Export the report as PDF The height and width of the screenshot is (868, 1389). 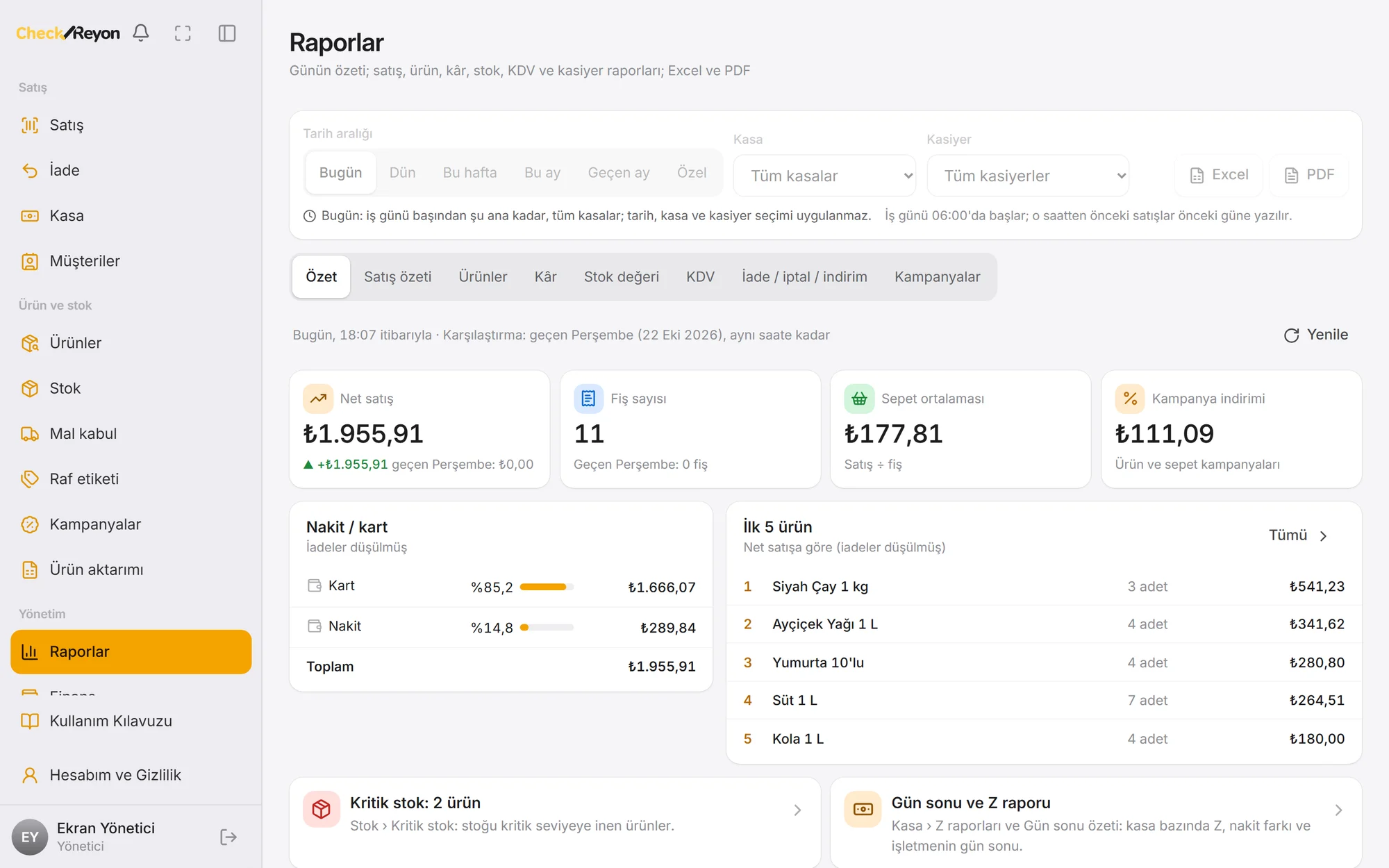(1309, 175)
